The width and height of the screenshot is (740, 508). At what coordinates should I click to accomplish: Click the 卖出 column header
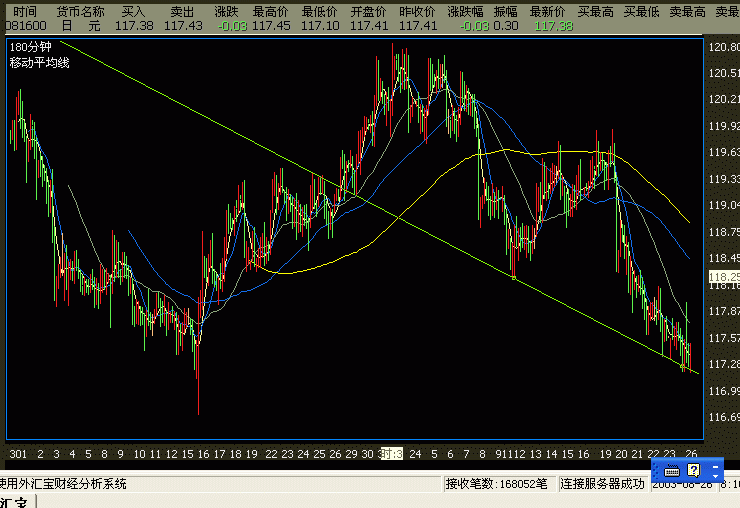click(x=183, y=12)
